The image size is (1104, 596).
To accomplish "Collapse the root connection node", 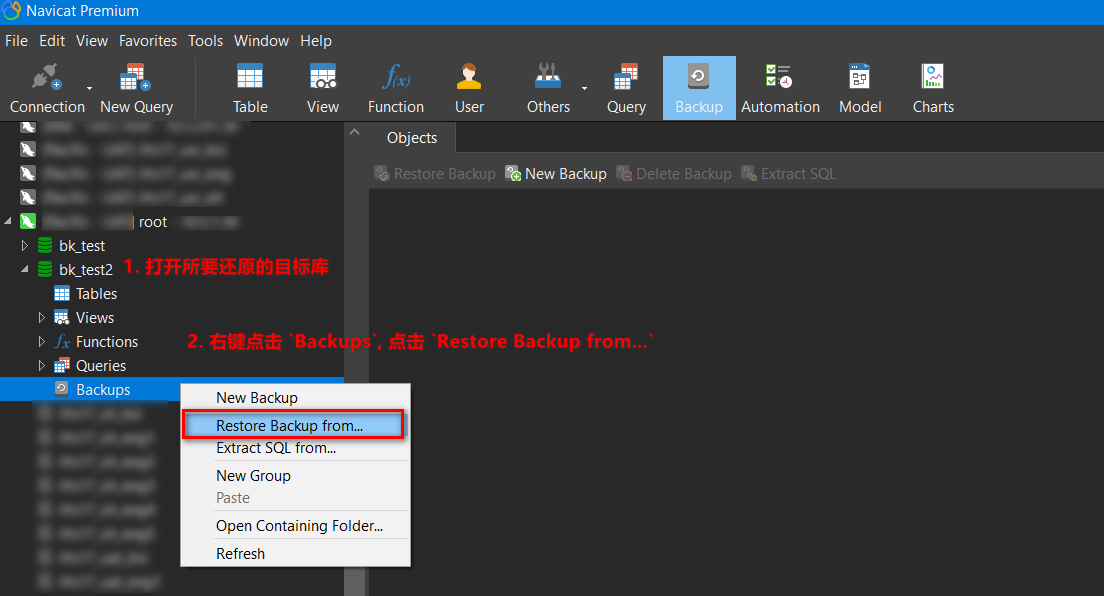I will pyautogui.click(x=8, y=221).
